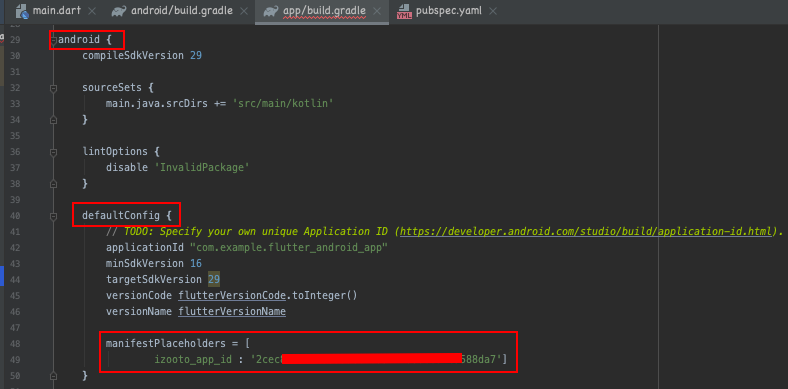Click the Dart file icon on main.dart tab
788x389 pixels.
(22, 11)
